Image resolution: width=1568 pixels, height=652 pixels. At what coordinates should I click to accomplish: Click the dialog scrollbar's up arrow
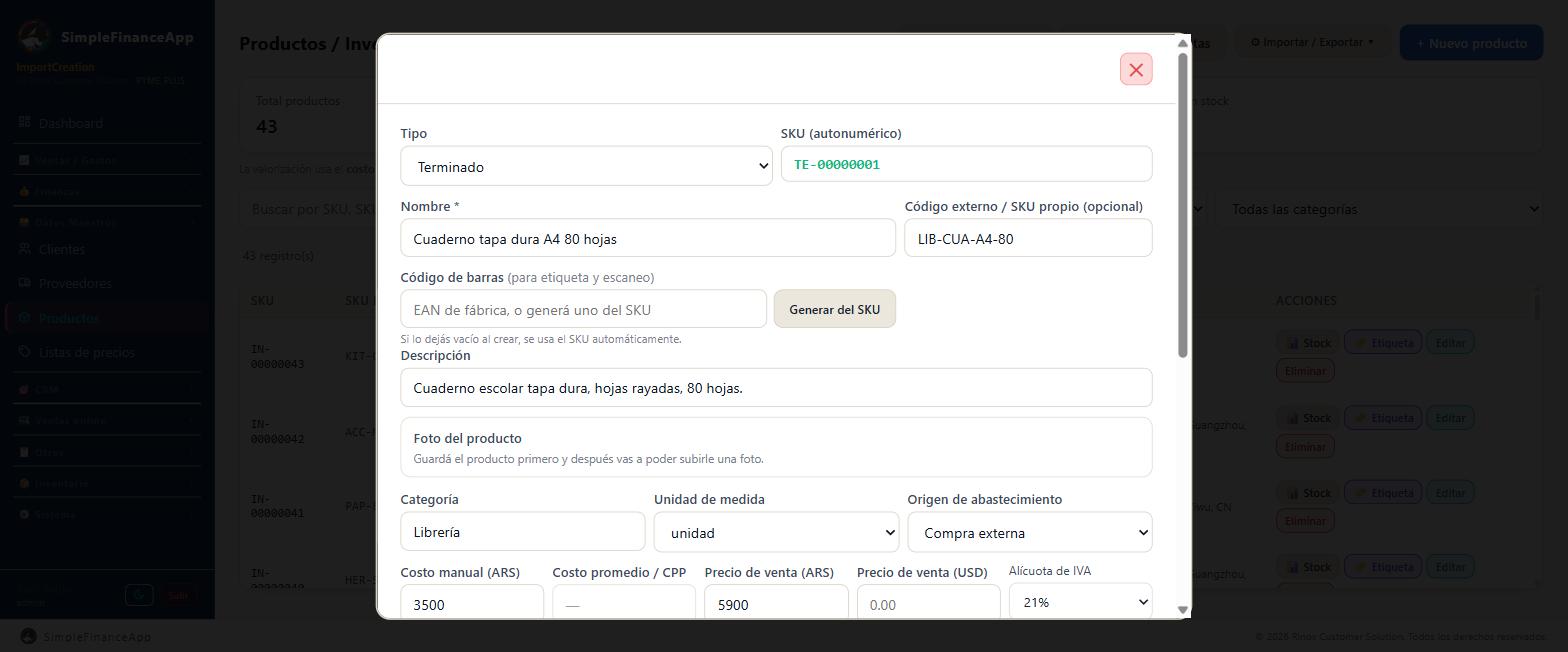click(1183, 43)
